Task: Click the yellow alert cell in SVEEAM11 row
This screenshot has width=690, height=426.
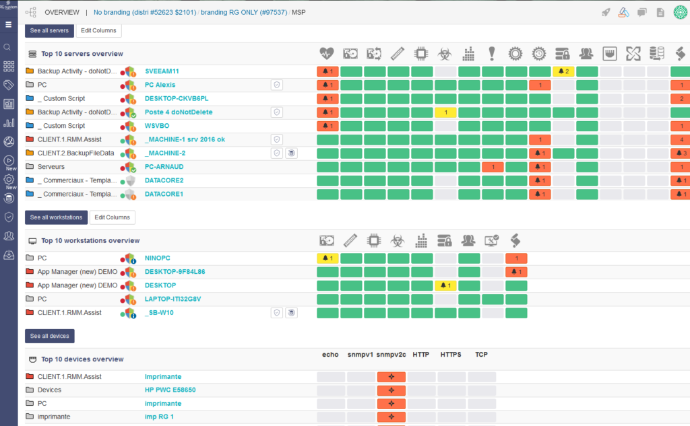Action: click(564, 72)
